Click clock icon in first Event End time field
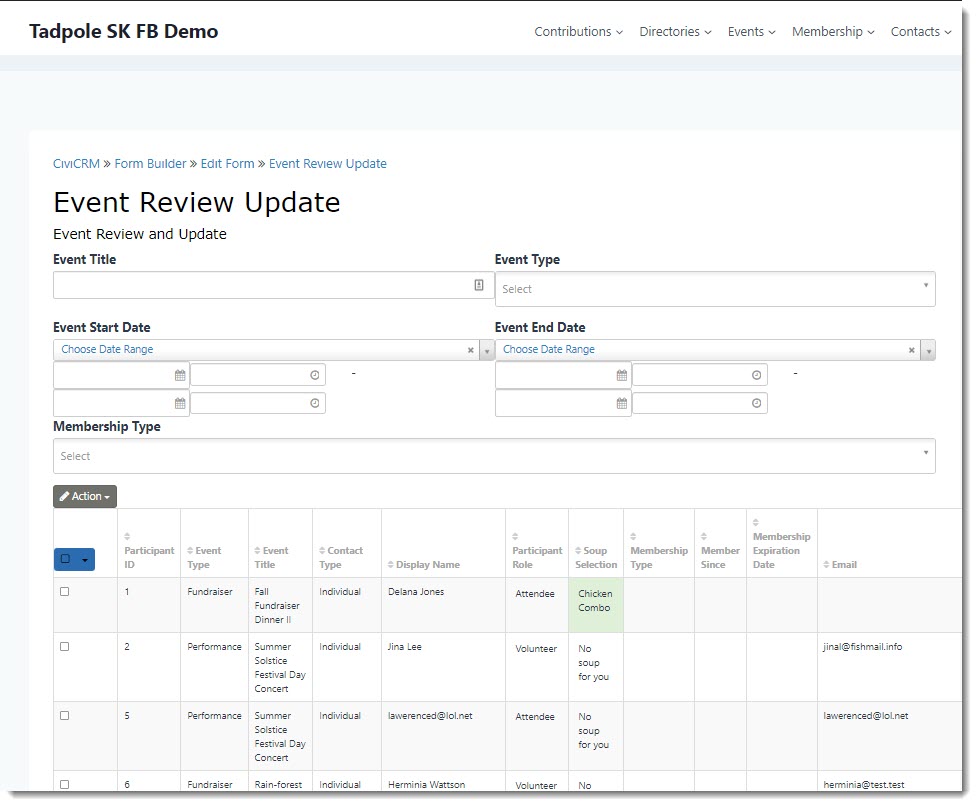This screenshot has height=806, width=977. click(x=756, y=375)
